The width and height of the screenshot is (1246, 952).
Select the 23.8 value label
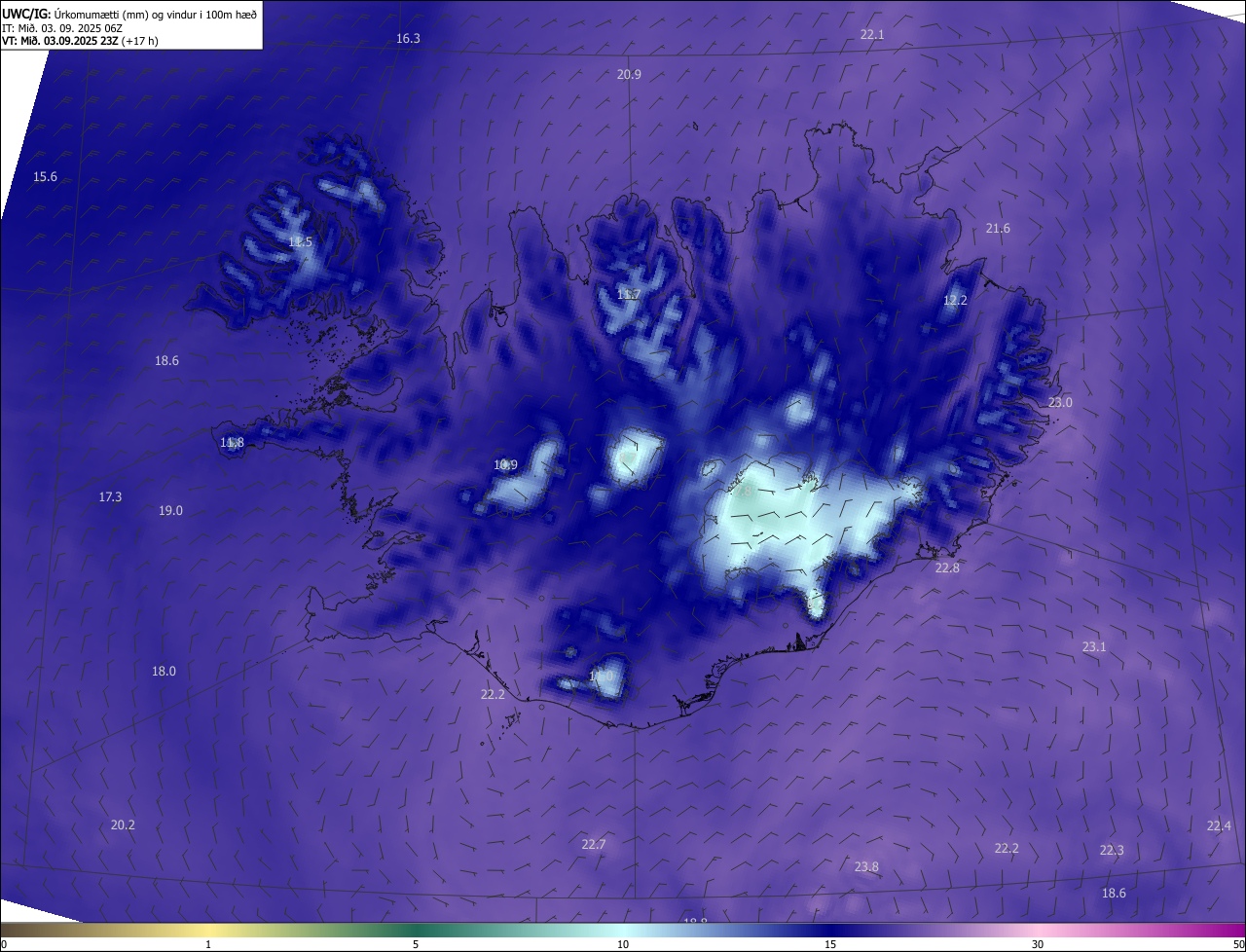(866, 867)
